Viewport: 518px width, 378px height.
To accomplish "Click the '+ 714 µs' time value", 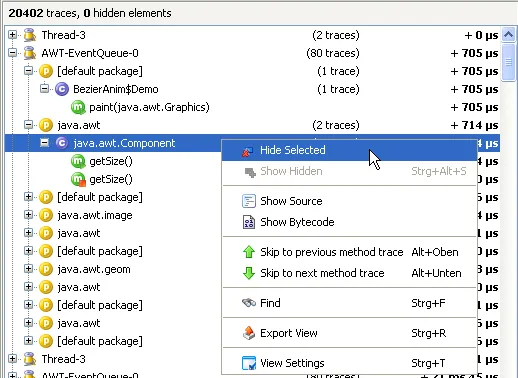I will click(474, 125).
